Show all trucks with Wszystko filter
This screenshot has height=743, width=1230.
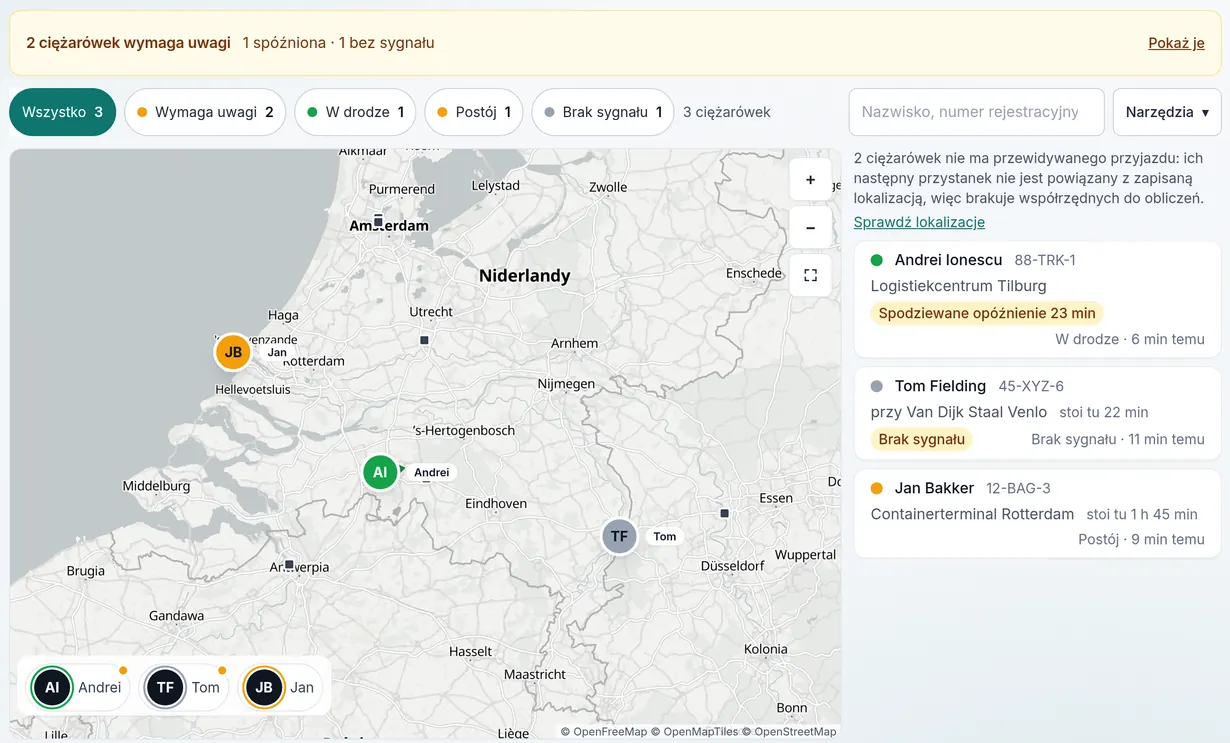tap(62, 112)
